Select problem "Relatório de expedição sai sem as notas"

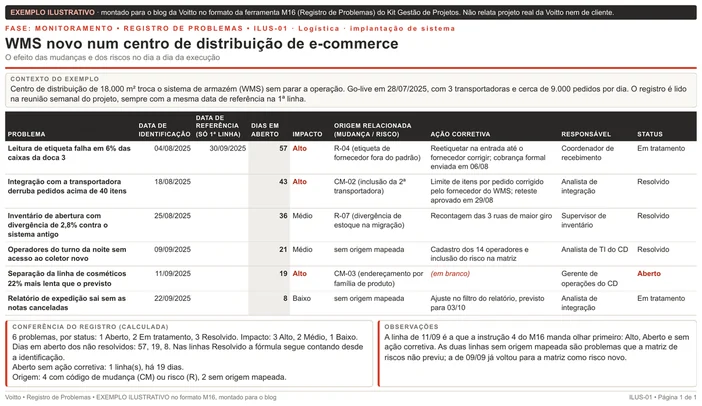click(67, 303)
